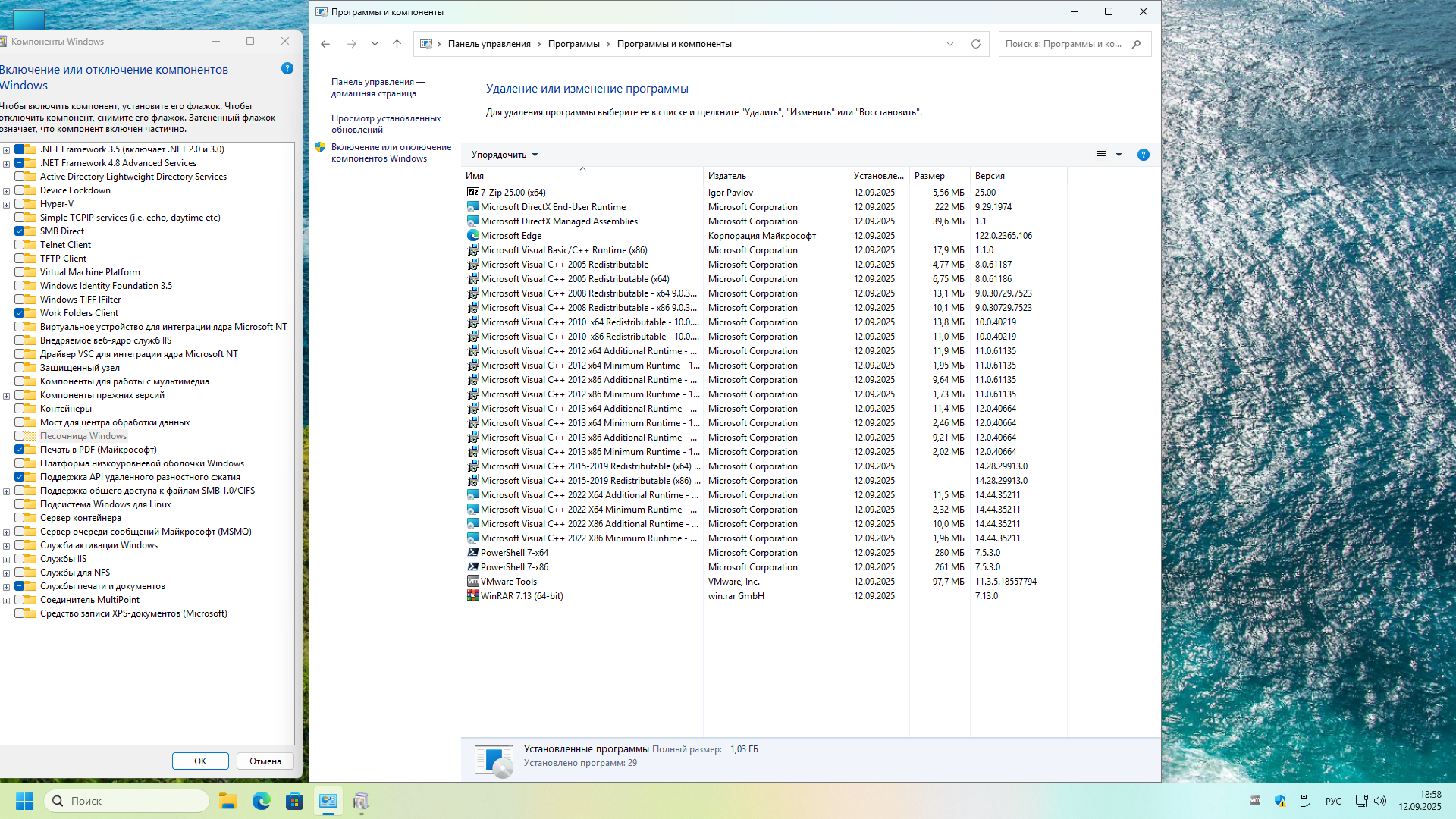Click the taskbar Поиск search box
The width and height of the screenshot is (1456, 819).
click(x=127, y=801)
